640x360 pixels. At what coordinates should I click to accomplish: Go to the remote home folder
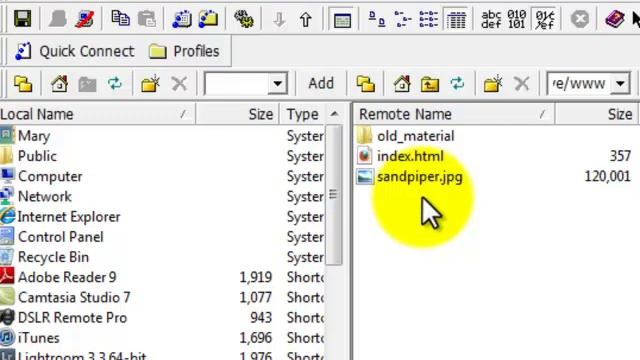402,84
